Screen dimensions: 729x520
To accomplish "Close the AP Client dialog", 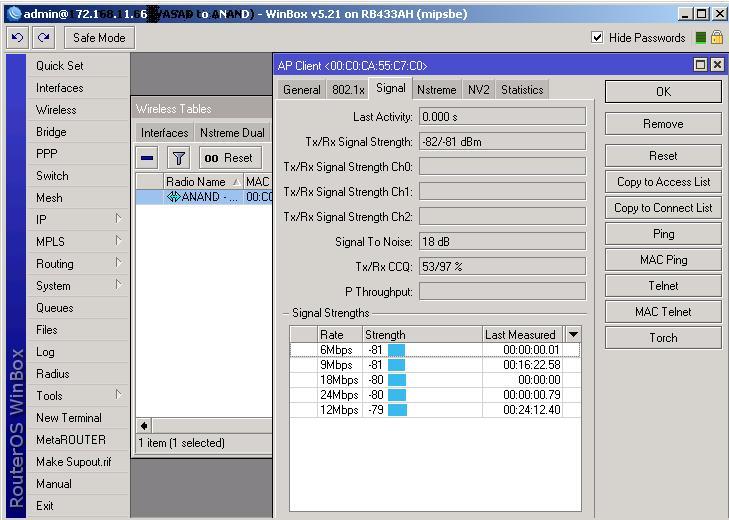I will pyautogui.click(x=717, y=65).
